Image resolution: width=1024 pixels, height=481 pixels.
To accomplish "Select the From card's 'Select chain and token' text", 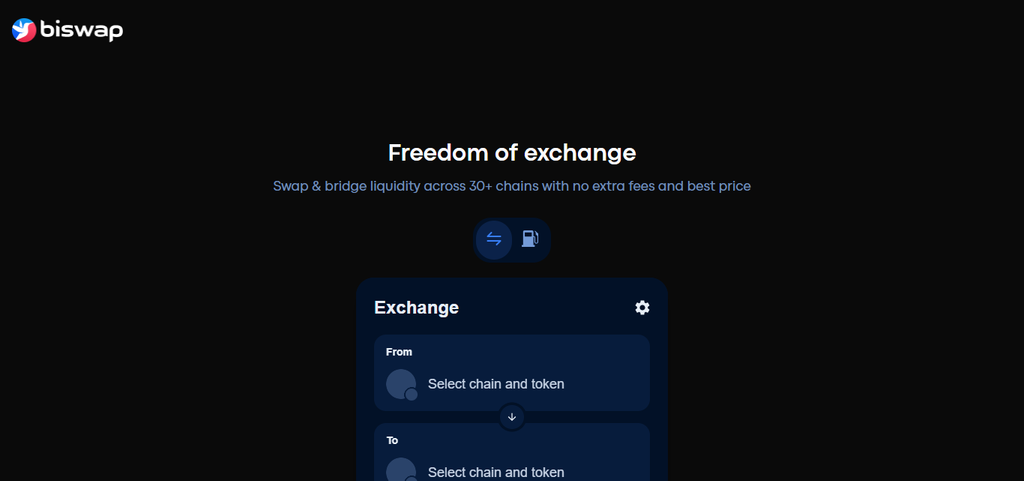I will pyautogui.click(x=496, y=384).
